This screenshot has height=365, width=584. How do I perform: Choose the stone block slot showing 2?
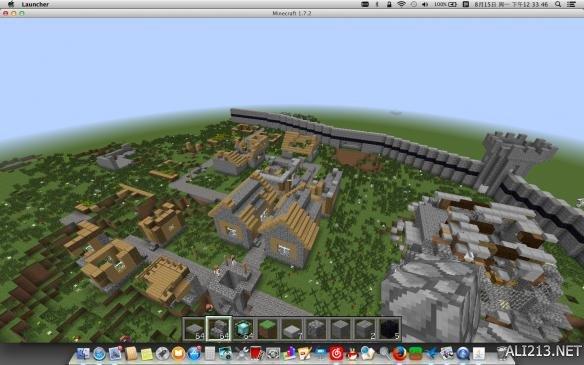click(x=365, y=328)
